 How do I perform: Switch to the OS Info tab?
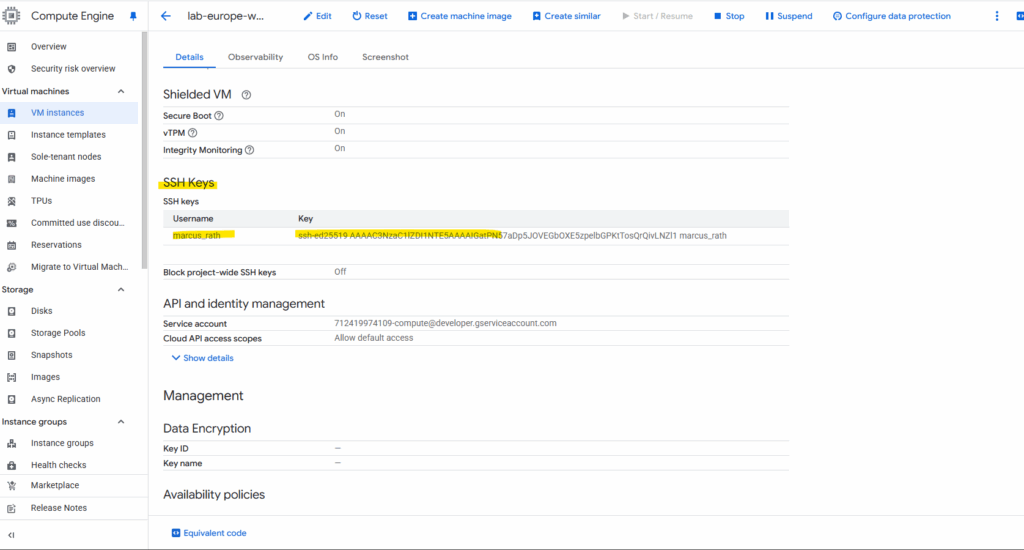click(x=323, y=57)
